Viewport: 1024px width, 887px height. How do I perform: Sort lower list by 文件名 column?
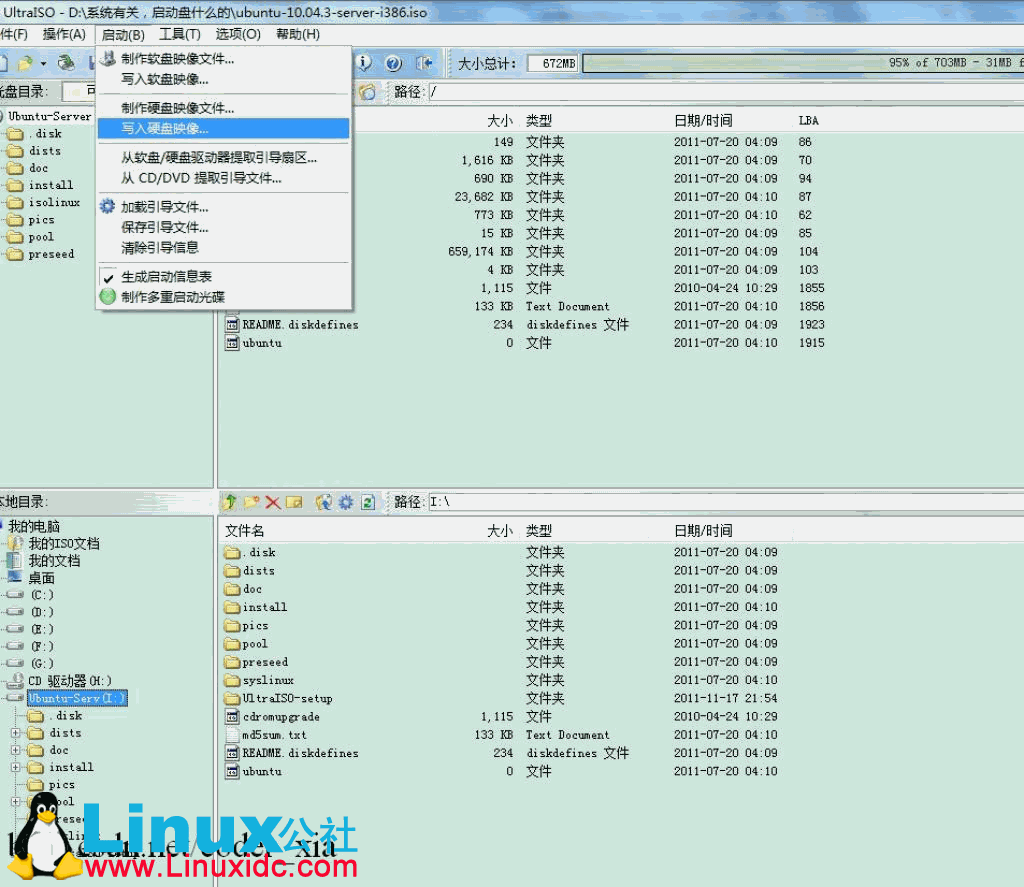(244, 530)
